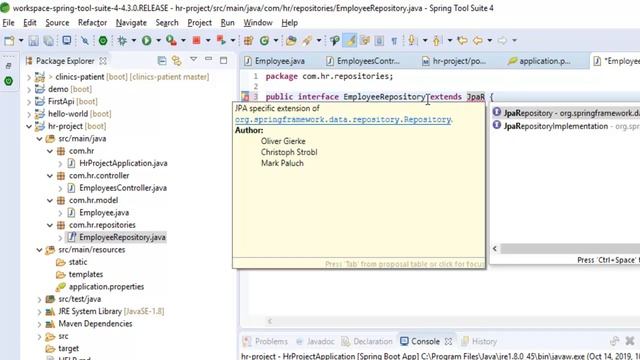Open the Javadoc view tab
This screenshot has height=360, width=640.
point(316,341)
